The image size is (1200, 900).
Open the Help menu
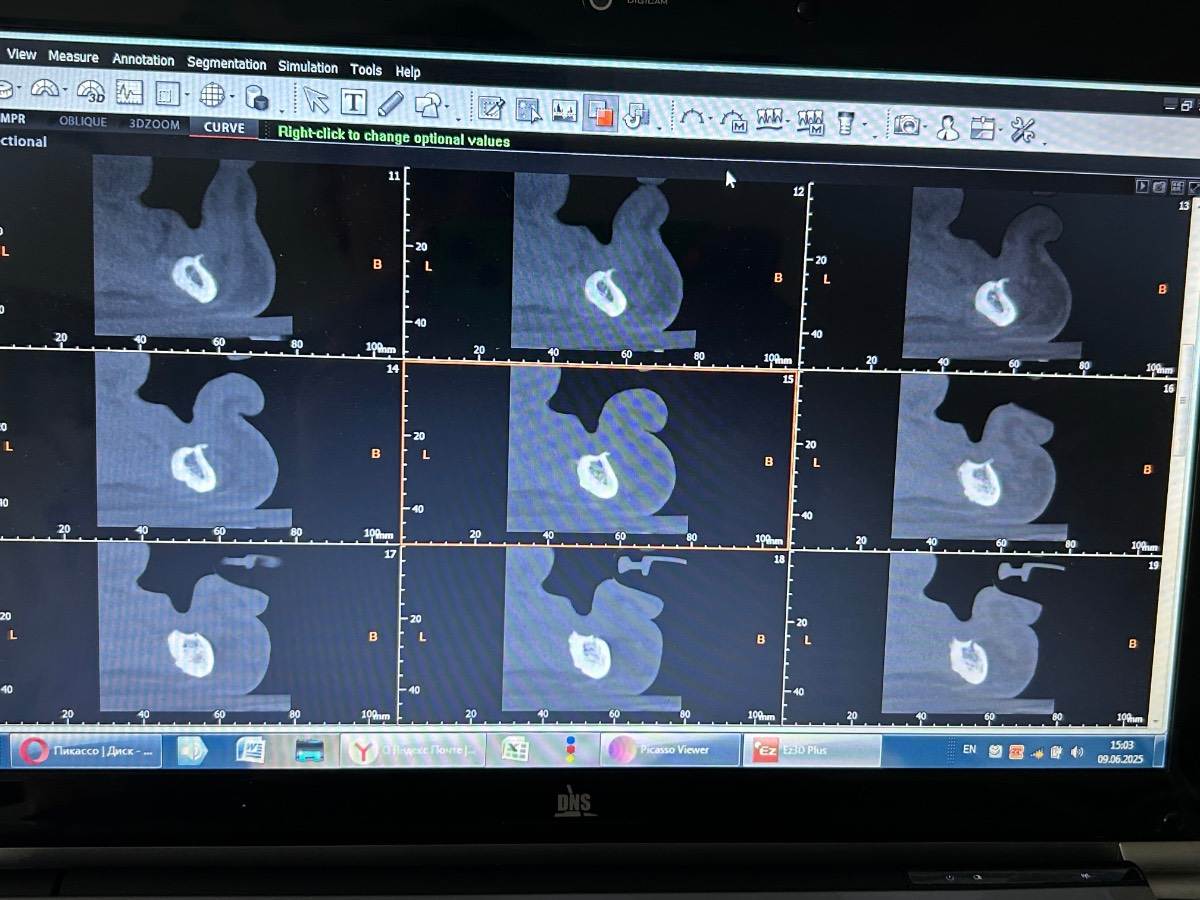[x=407, y=71]
